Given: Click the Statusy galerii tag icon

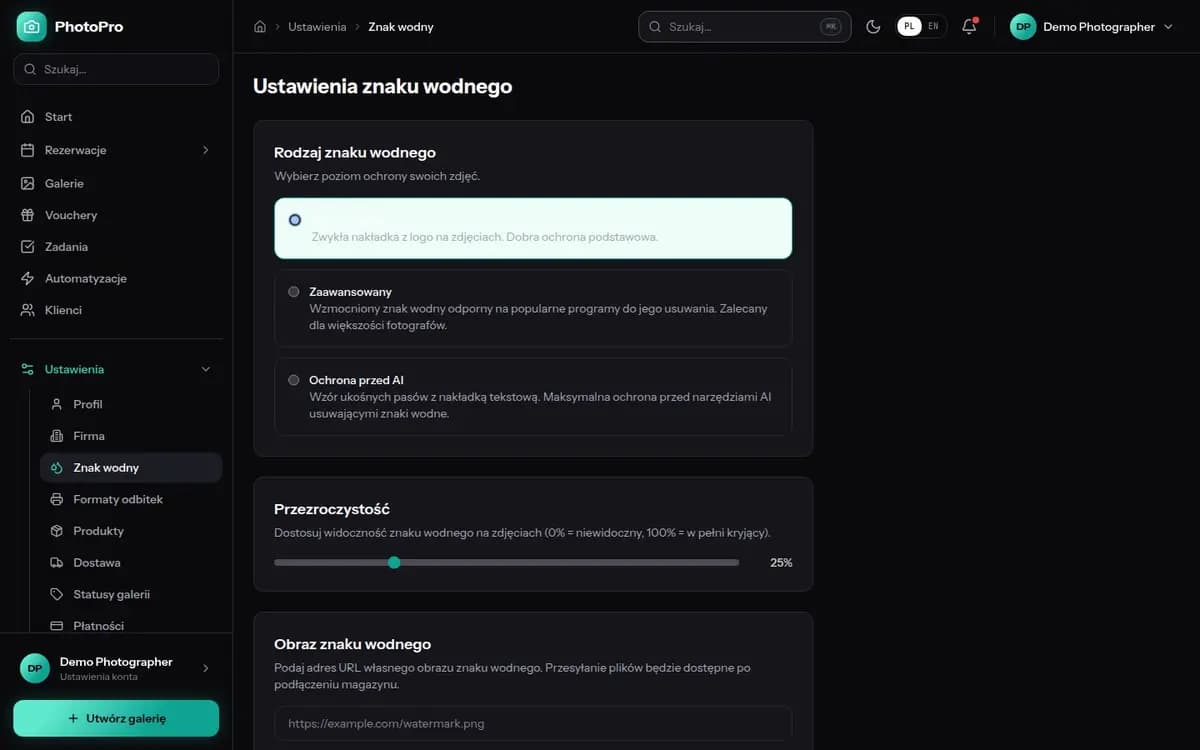Looking at the screenshot, I should point(56,594).
